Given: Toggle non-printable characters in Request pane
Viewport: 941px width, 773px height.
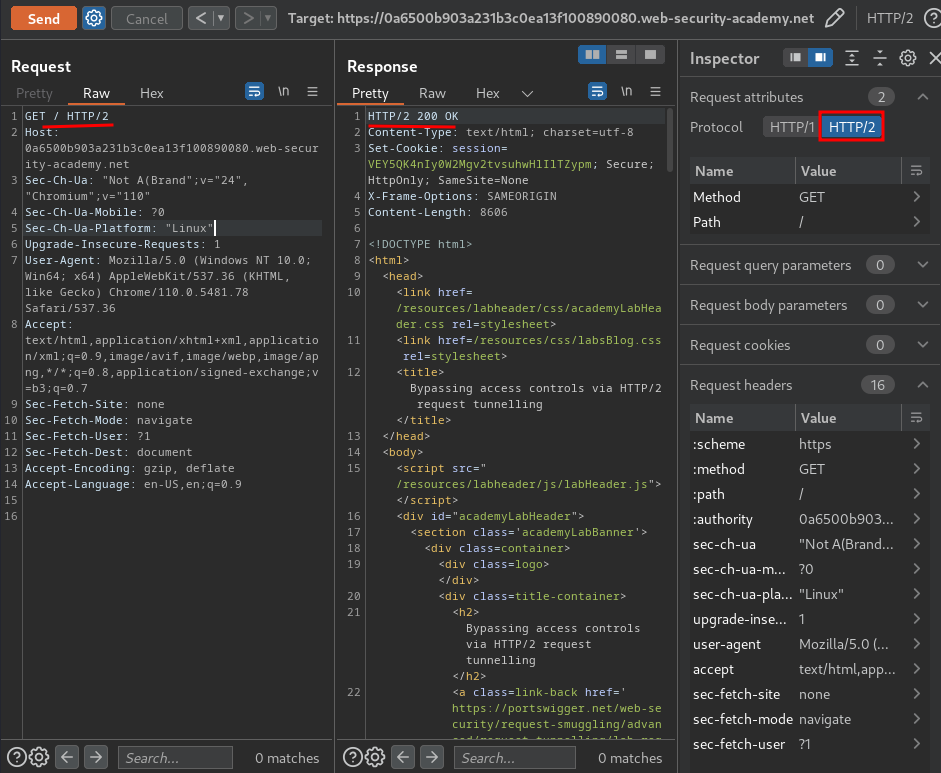Looking at the screenshot, I should [x=283, y=91].
